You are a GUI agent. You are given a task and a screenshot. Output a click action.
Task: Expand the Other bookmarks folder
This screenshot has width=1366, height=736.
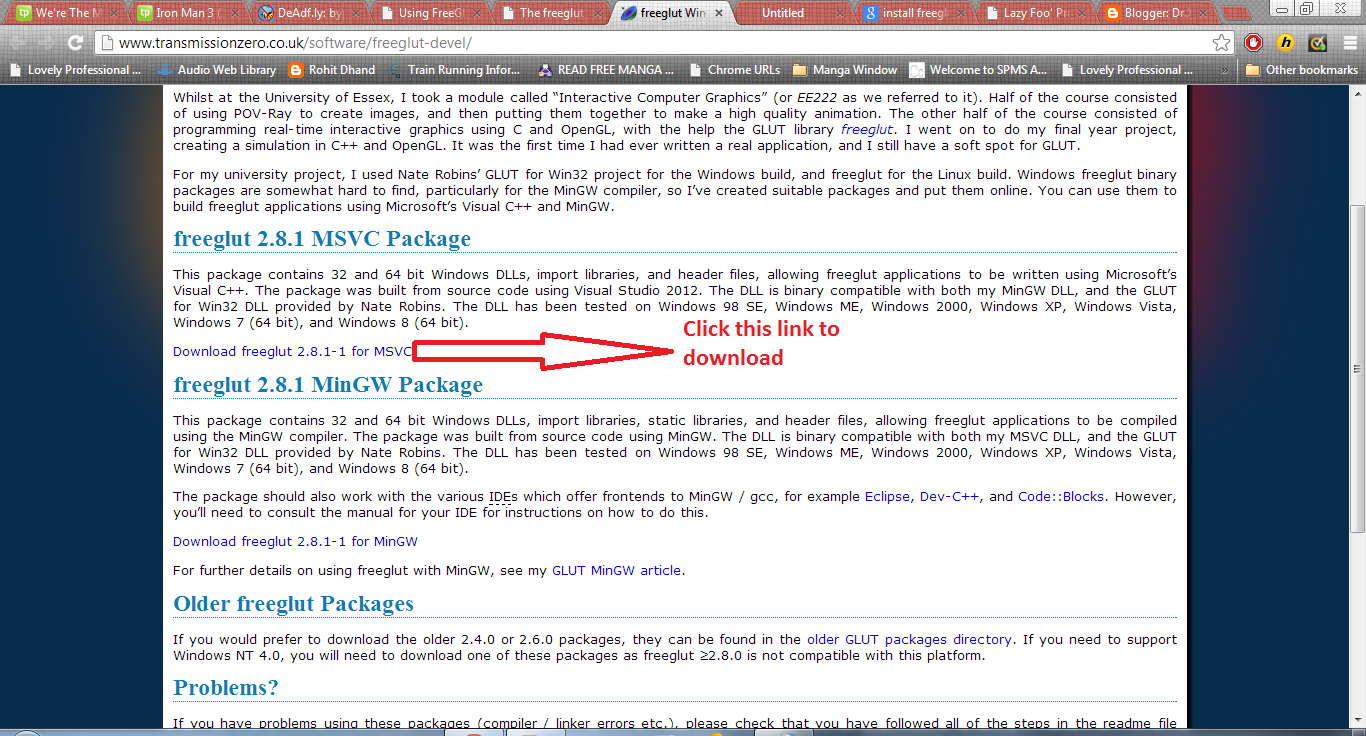[x=1301, y=70]
